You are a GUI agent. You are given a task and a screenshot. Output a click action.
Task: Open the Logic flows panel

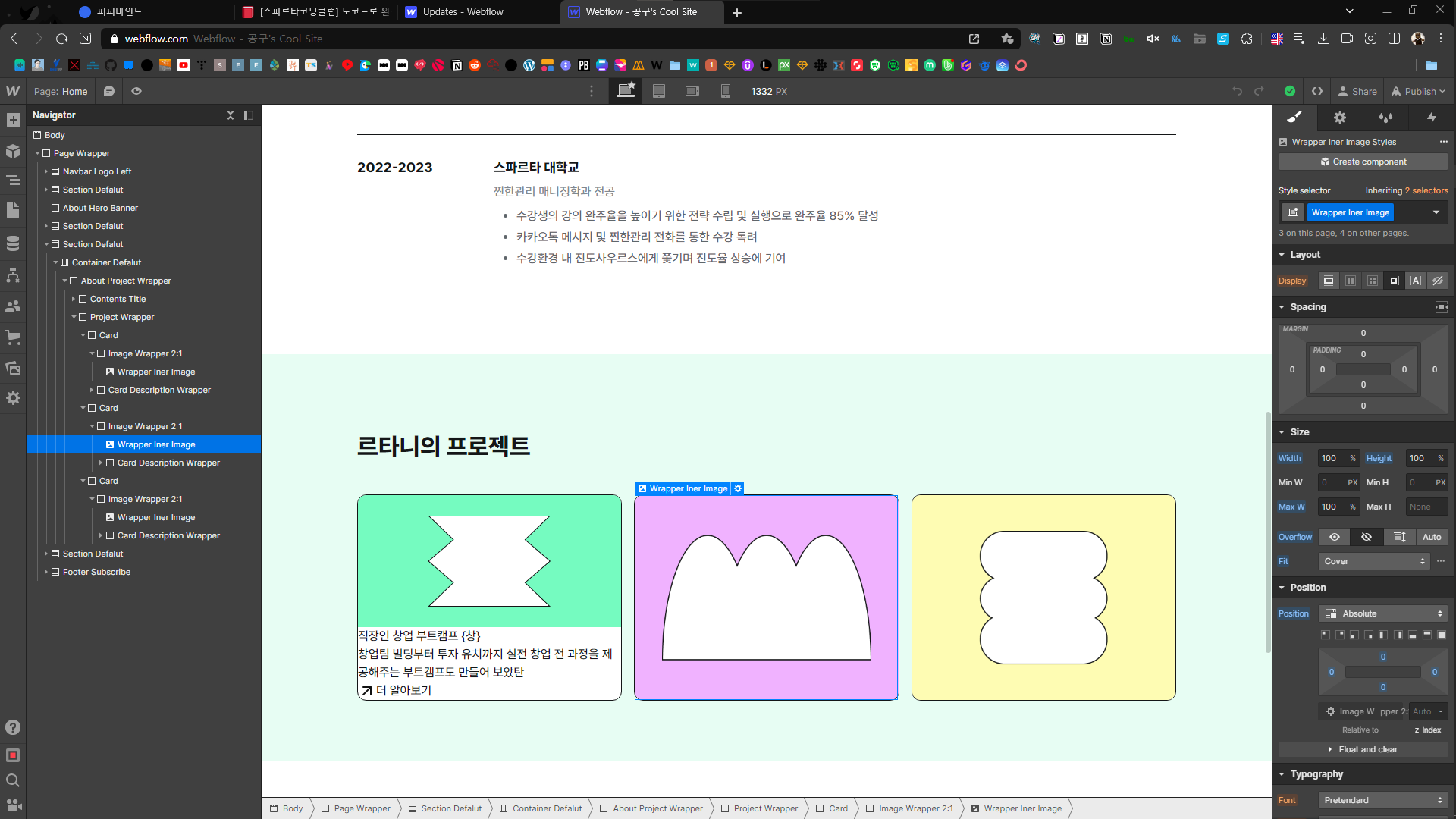(13, 275)
